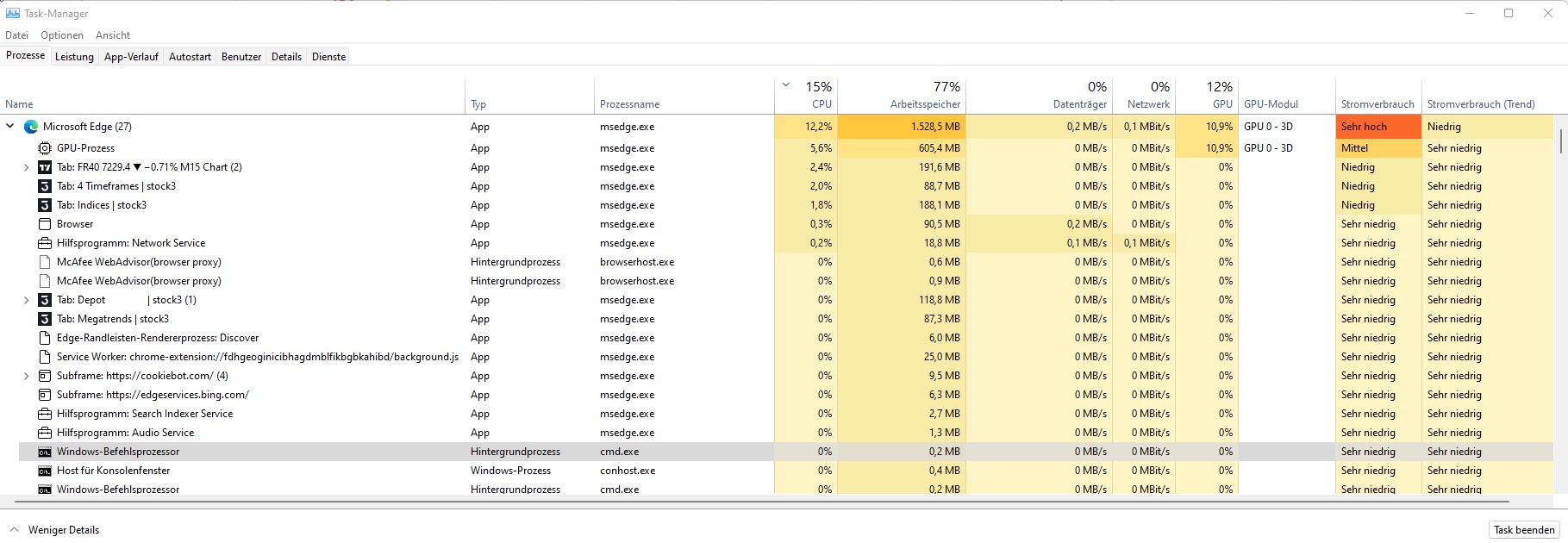Sort by Prozessname column header

click(684, 97)
